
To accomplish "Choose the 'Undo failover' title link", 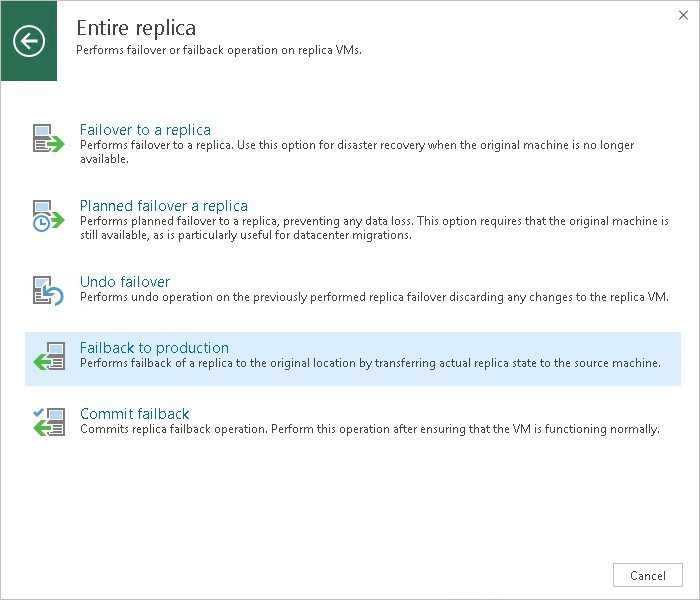I will 125,282.
